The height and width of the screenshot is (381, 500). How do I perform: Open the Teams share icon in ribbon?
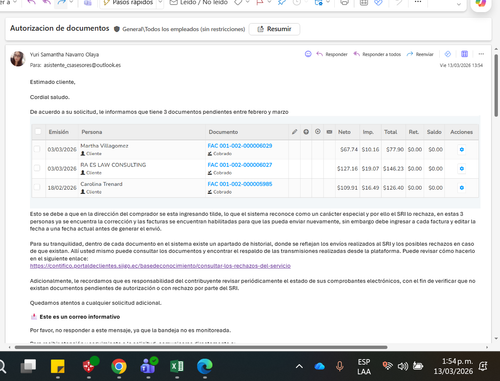coord(88,3)
